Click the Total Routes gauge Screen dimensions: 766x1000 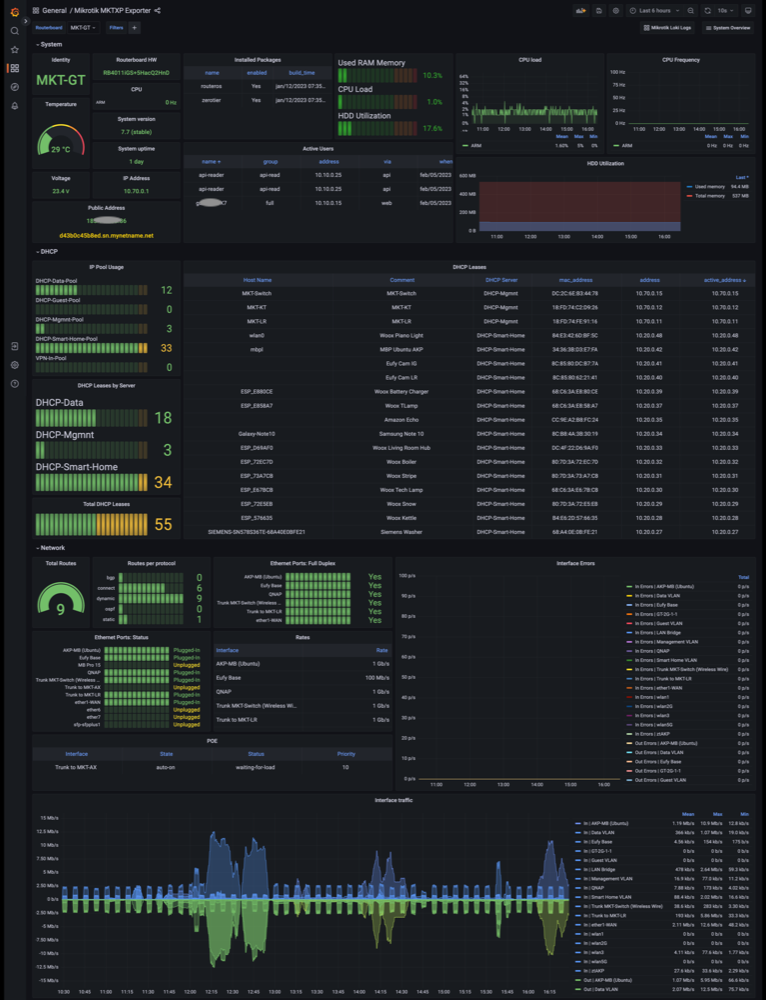click(x=61, y=599)
